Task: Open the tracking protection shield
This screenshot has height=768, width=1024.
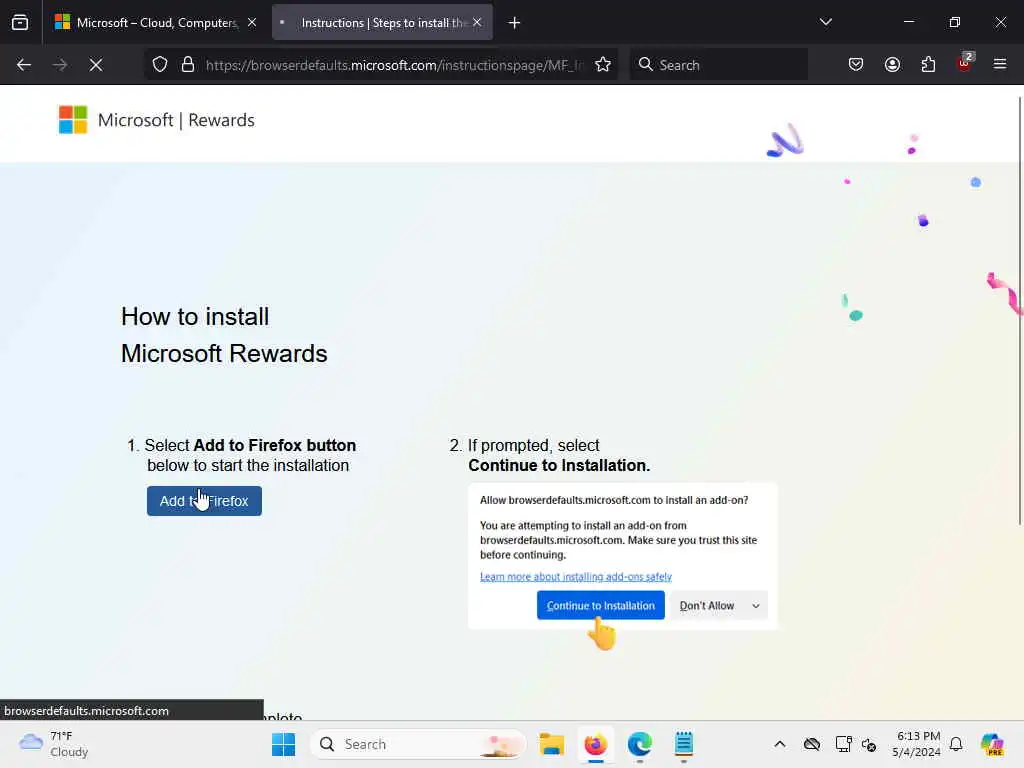Action: coord(160,65)
